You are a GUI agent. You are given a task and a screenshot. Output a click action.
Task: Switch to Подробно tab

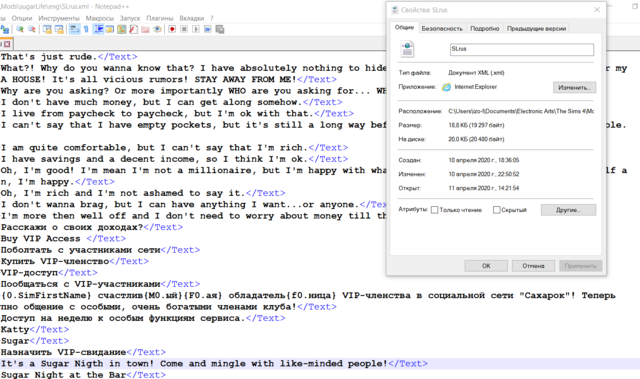484,29
